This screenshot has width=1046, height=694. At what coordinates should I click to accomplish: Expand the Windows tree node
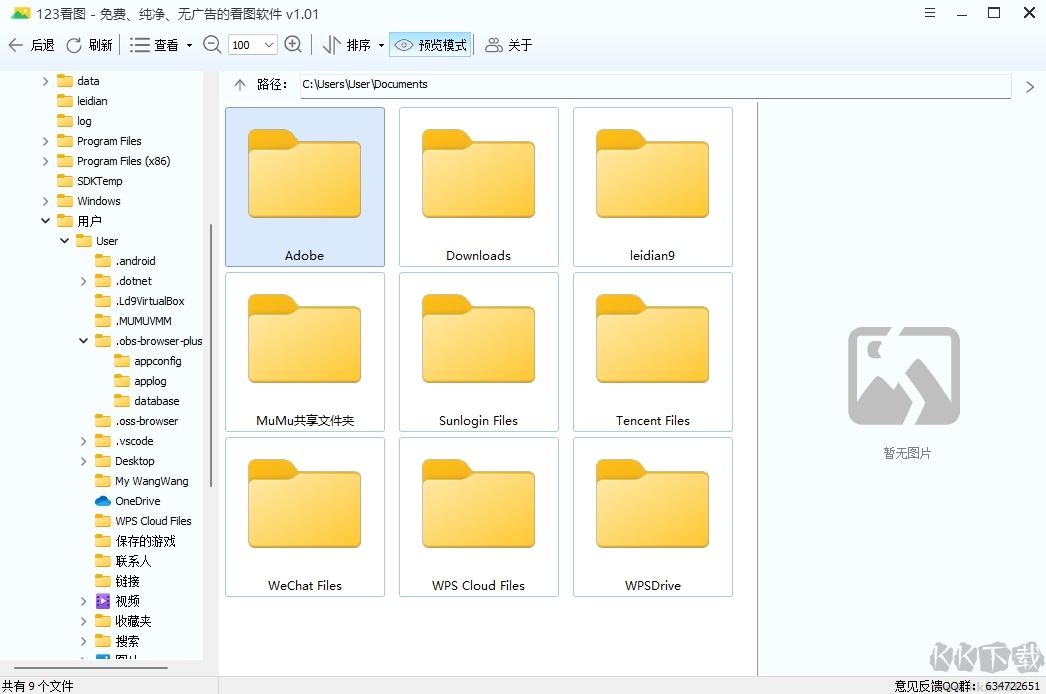(45, 201)
